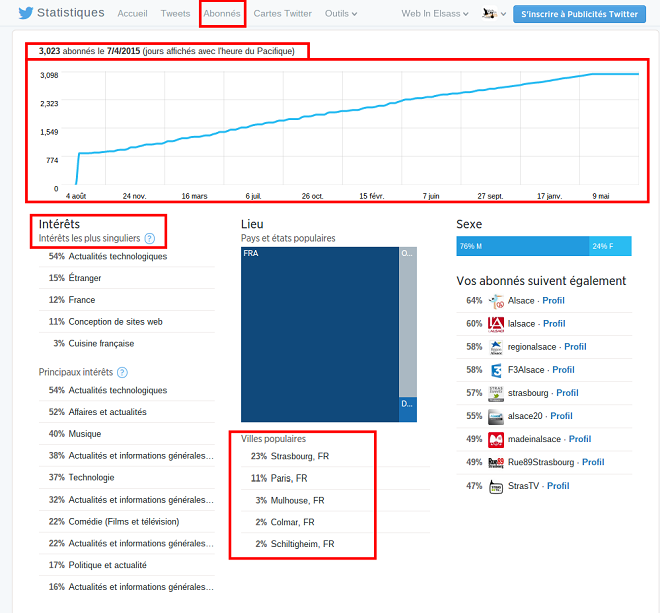This screenshot has height=613, width=660.
Task: Click the Twitter bird logo
Action: 26,13
